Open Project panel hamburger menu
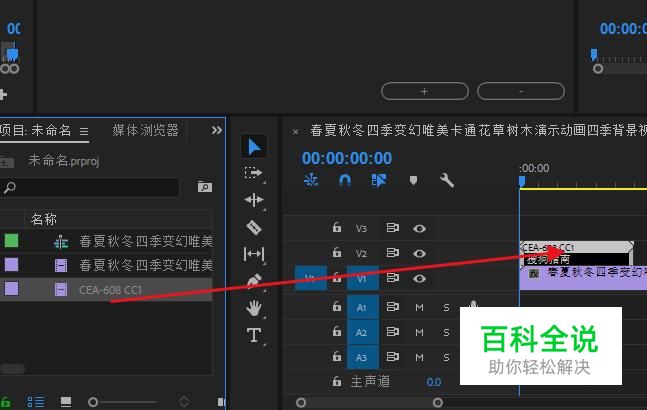The image size is (647, 410). click(84, 132)
